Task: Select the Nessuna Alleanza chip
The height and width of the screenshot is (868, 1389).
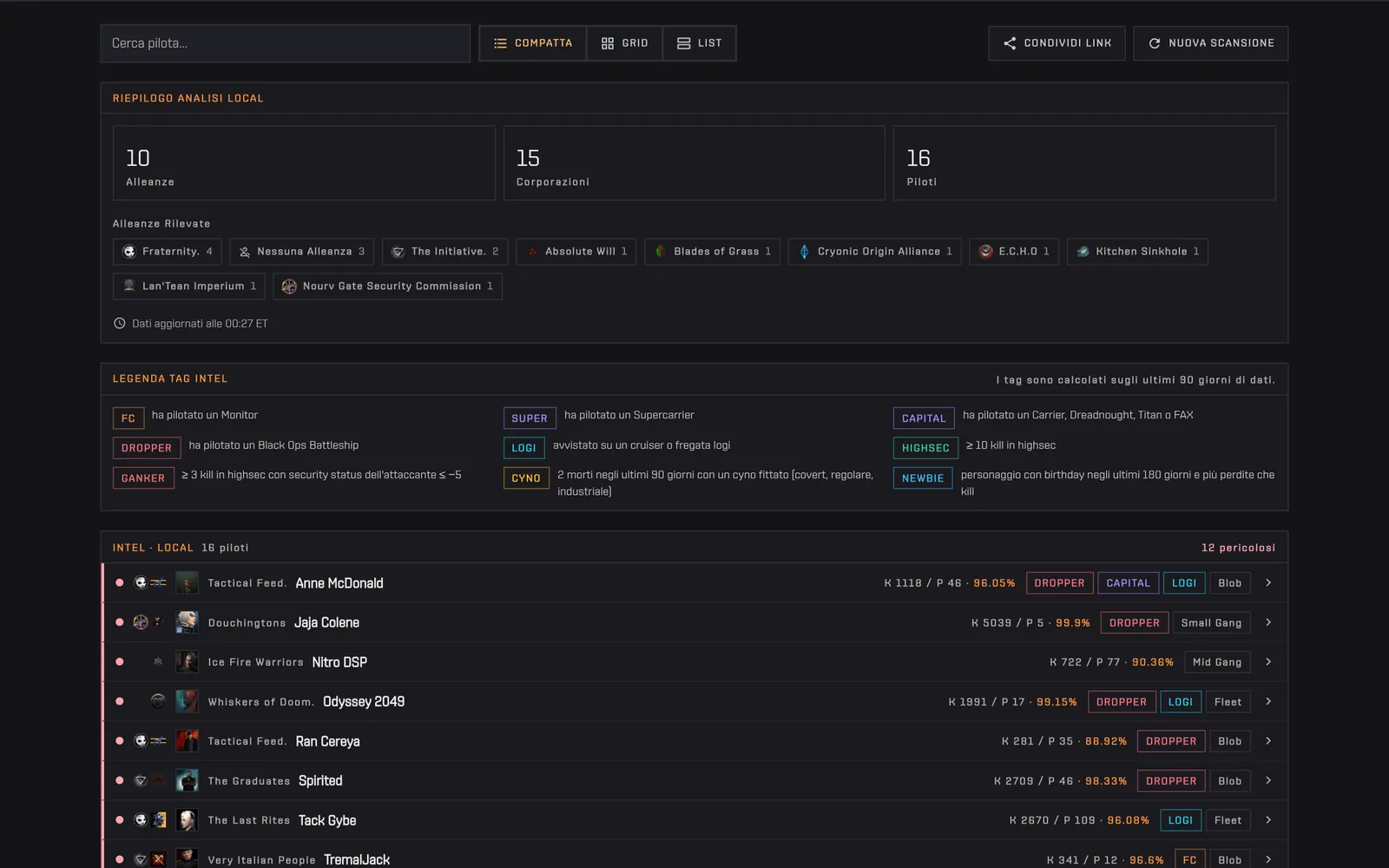Action: coord(302,252)
